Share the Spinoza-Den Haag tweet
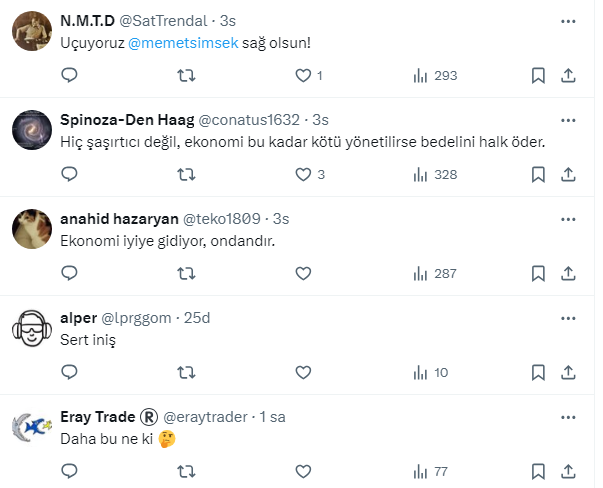The height and width of the screenshot is (488, 603). pyautogui.click(x=569, y=174)
